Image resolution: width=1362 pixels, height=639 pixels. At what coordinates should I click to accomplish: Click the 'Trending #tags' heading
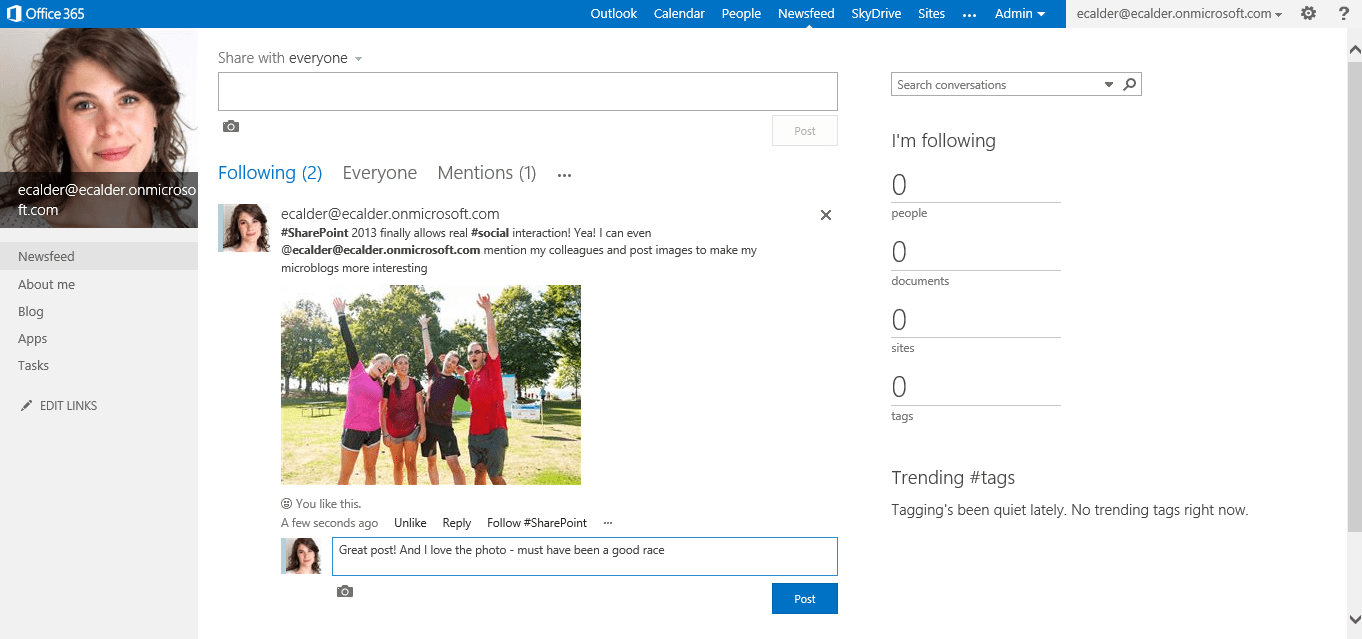point(953,478)
